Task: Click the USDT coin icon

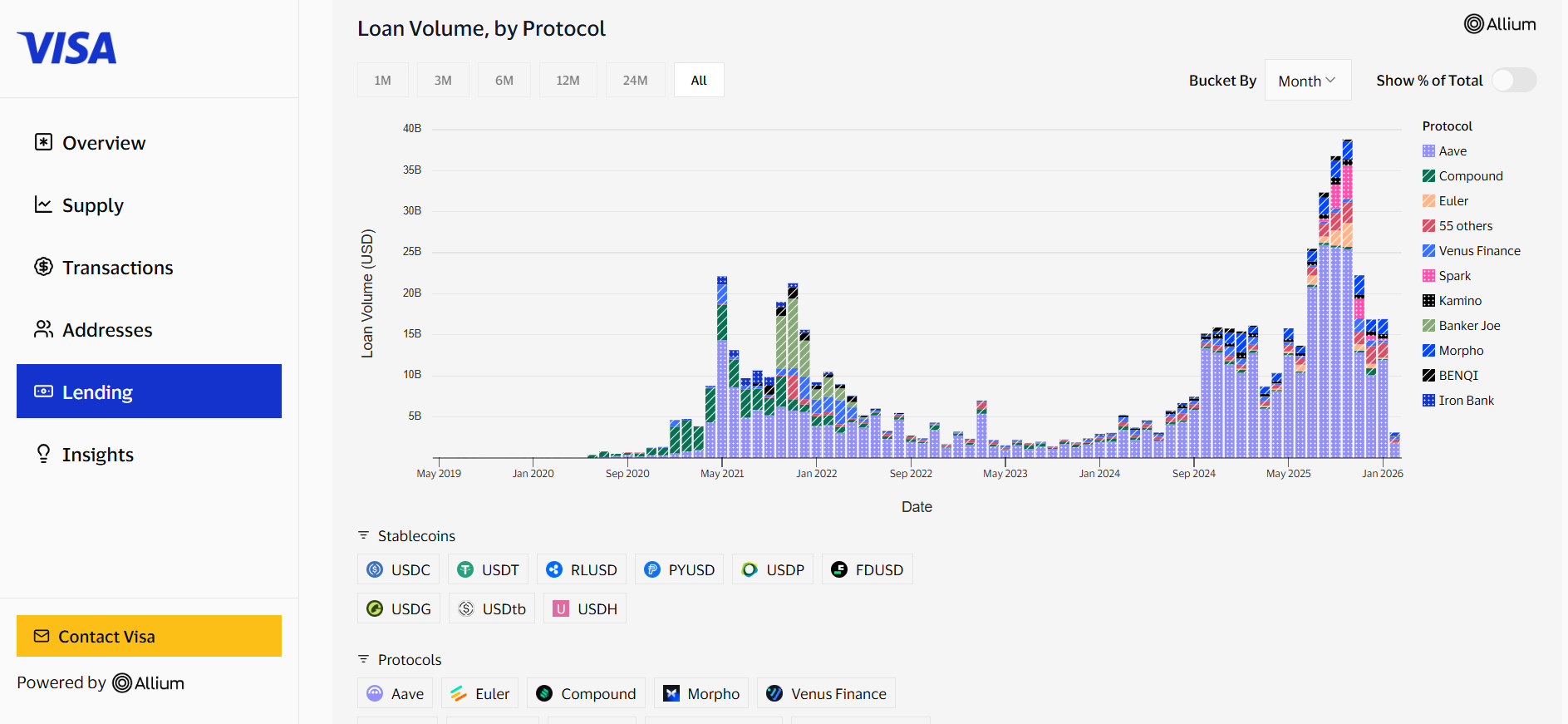Action: 464,569
